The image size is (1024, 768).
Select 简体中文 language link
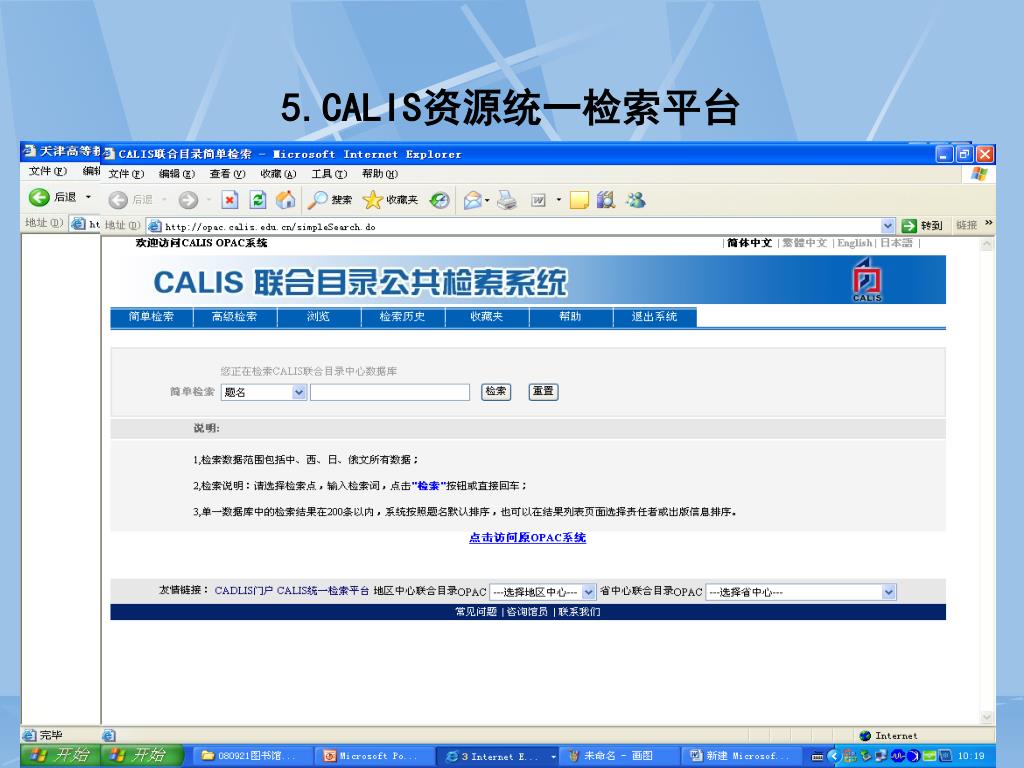click(x=750, y=243)
